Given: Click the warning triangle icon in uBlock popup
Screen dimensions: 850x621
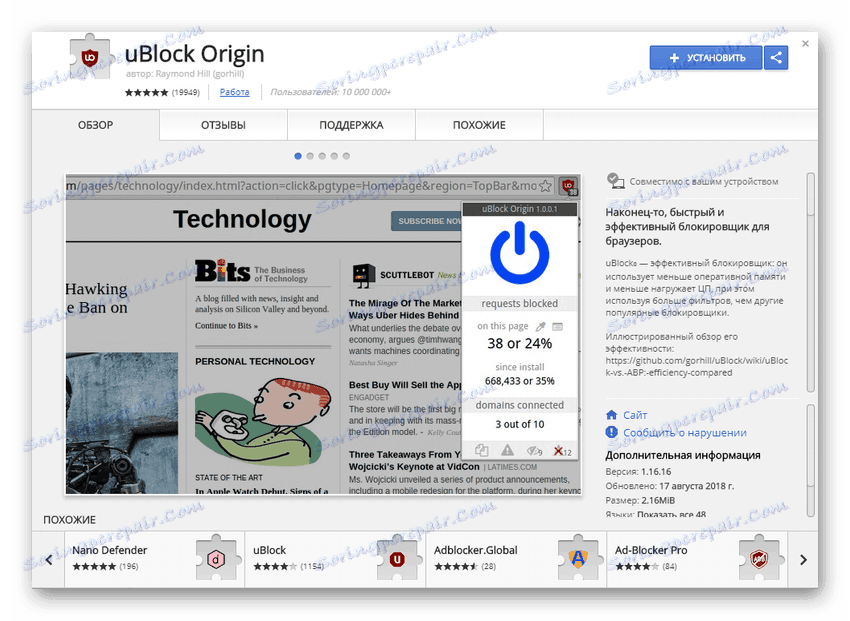Looking at the screenshot, I should [507, 450].
